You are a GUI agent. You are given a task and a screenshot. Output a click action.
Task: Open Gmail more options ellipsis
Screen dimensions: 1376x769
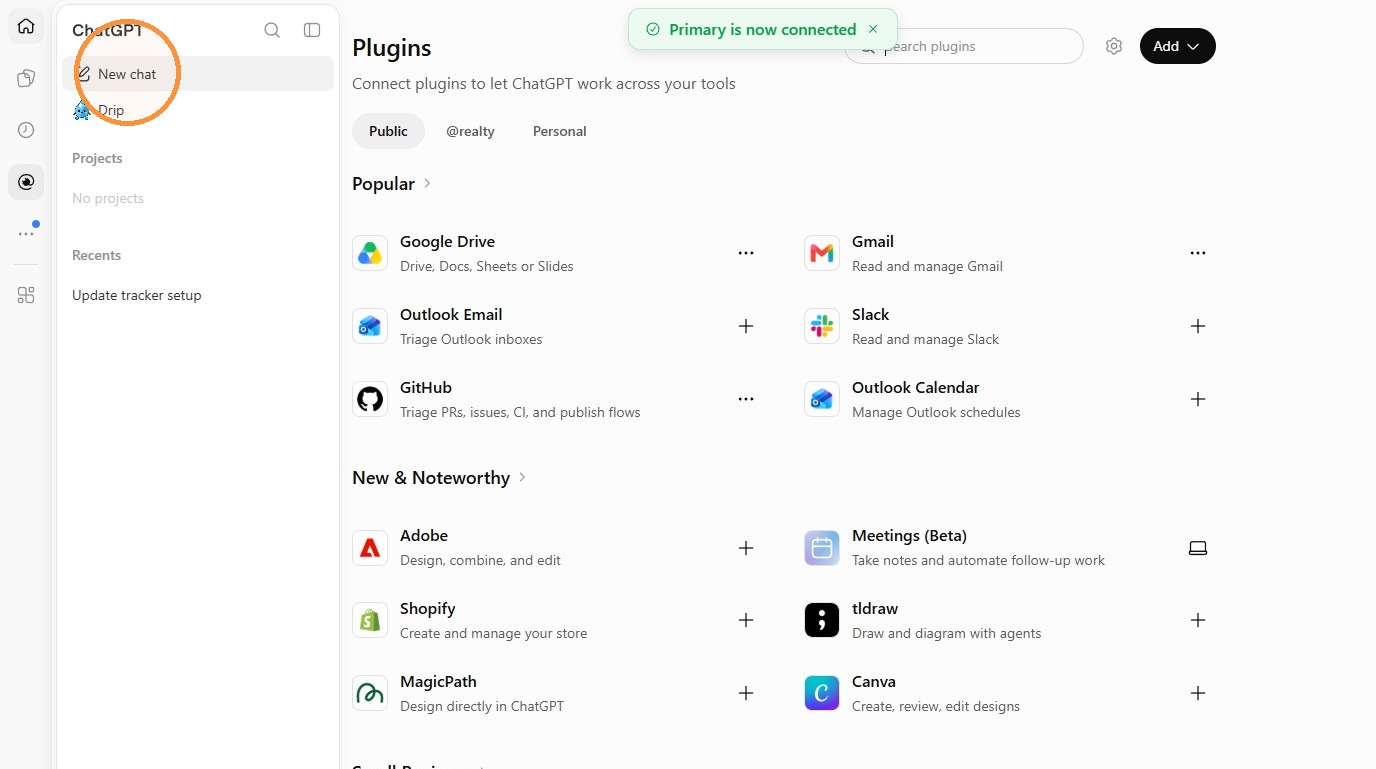(x=1198, y=253)
